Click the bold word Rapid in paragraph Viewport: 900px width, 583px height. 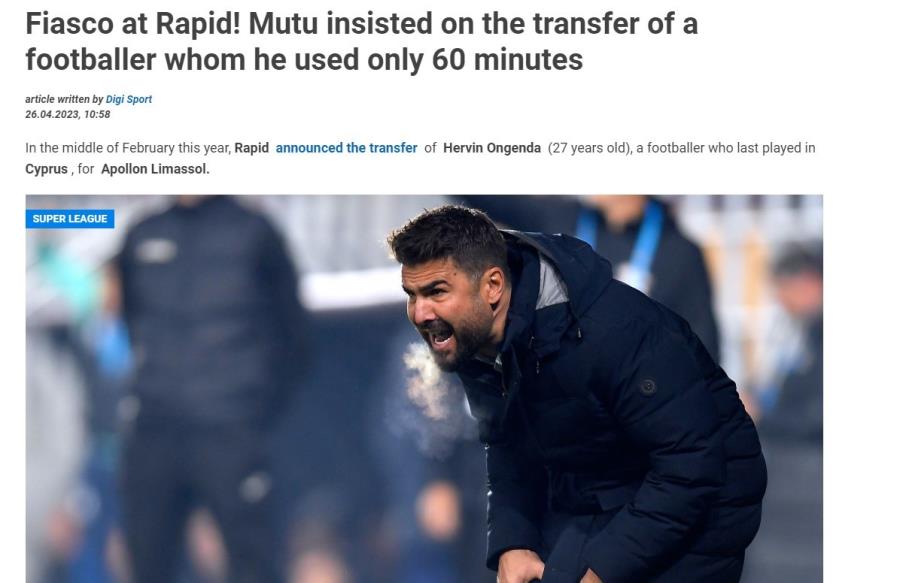pos(251,148)
